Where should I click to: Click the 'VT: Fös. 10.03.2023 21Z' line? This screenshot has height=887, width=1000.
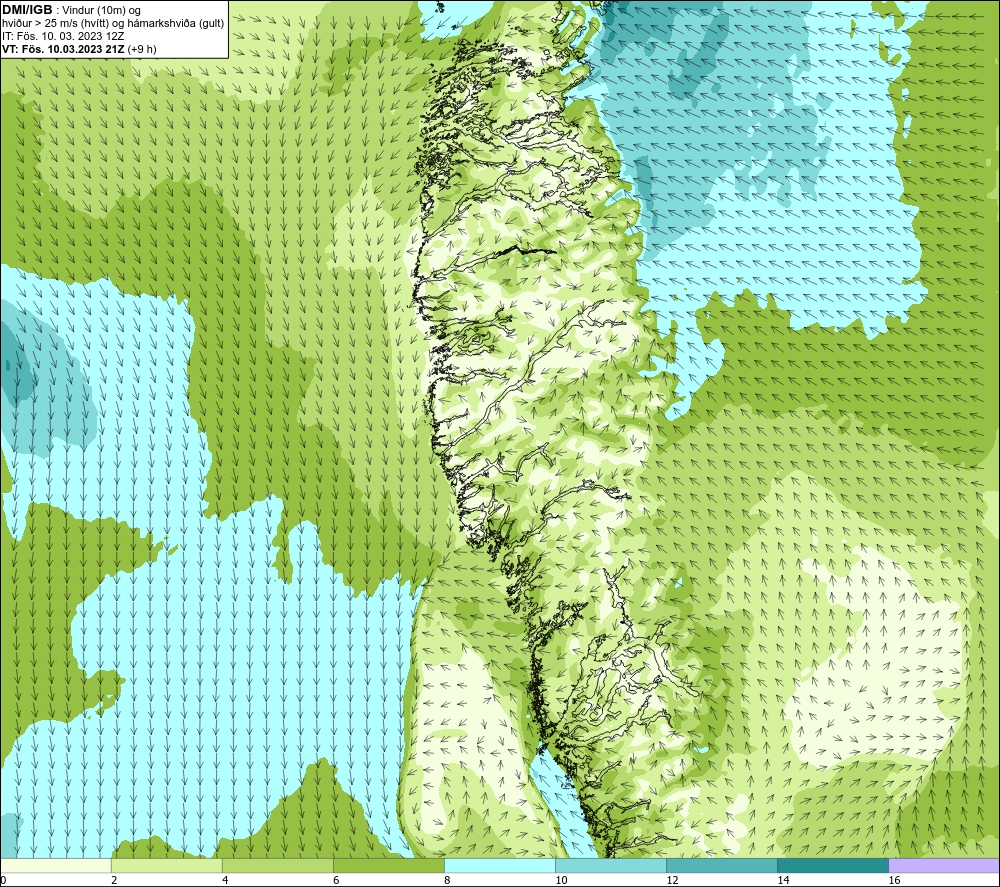coord(79,49)
